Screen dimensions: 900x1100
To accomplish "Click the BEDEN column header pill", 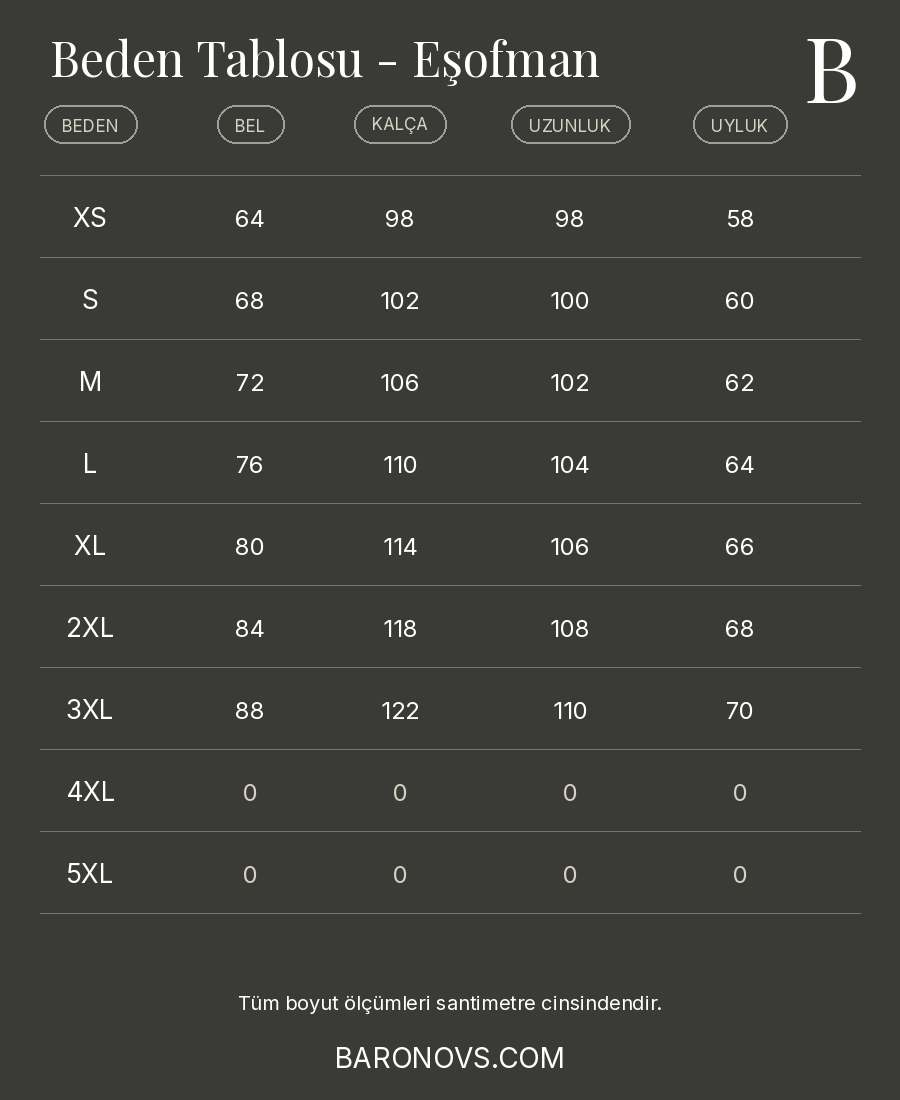I will pos(91,125).
